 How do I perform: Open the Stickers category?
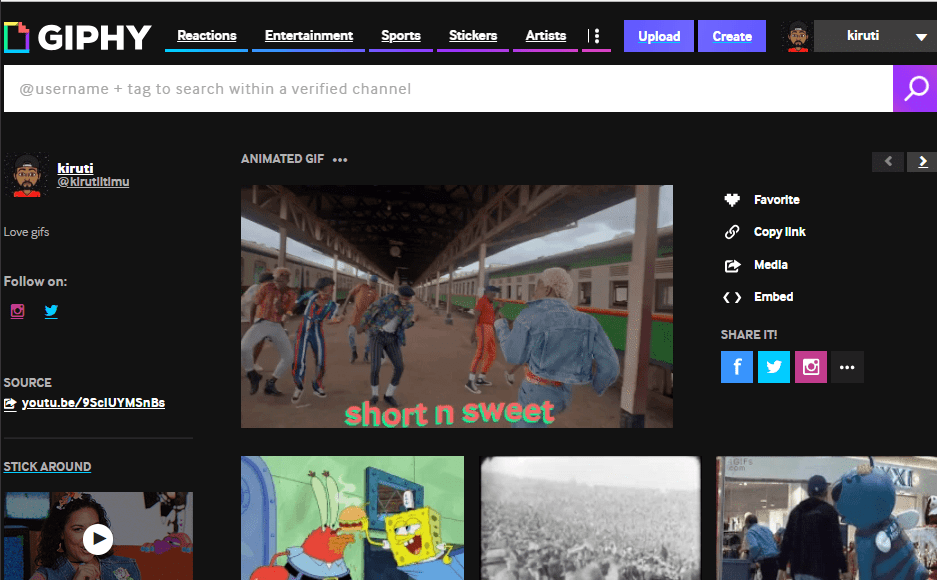click(x=473, y=36)
